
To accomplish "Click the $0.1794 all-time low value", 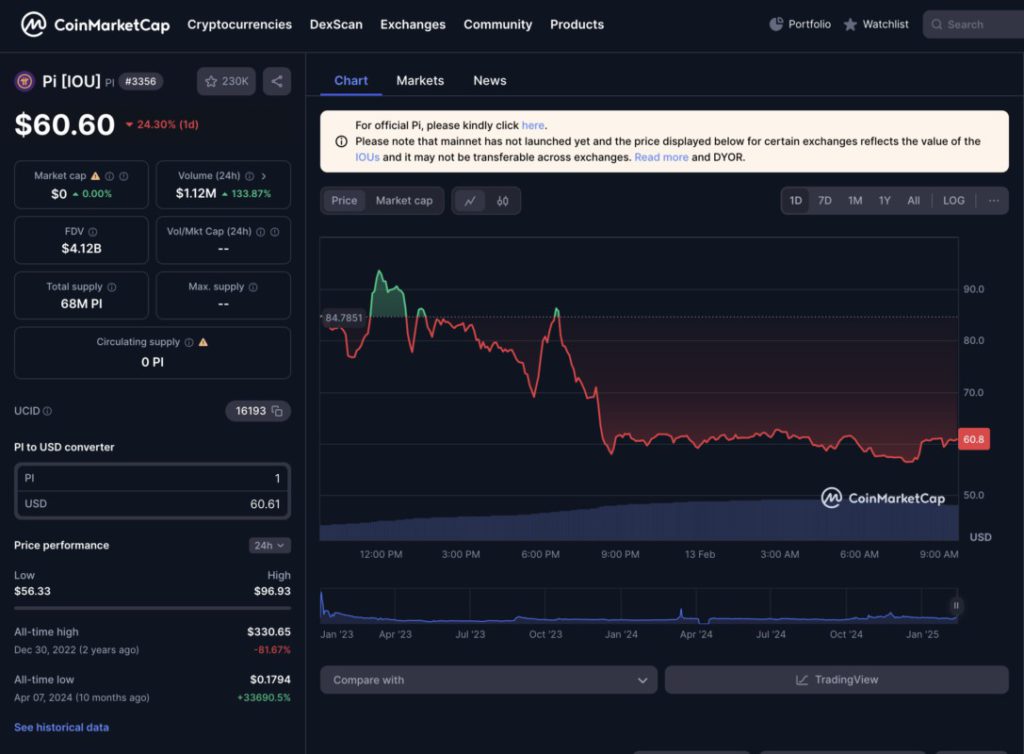I will click(270, 680).
